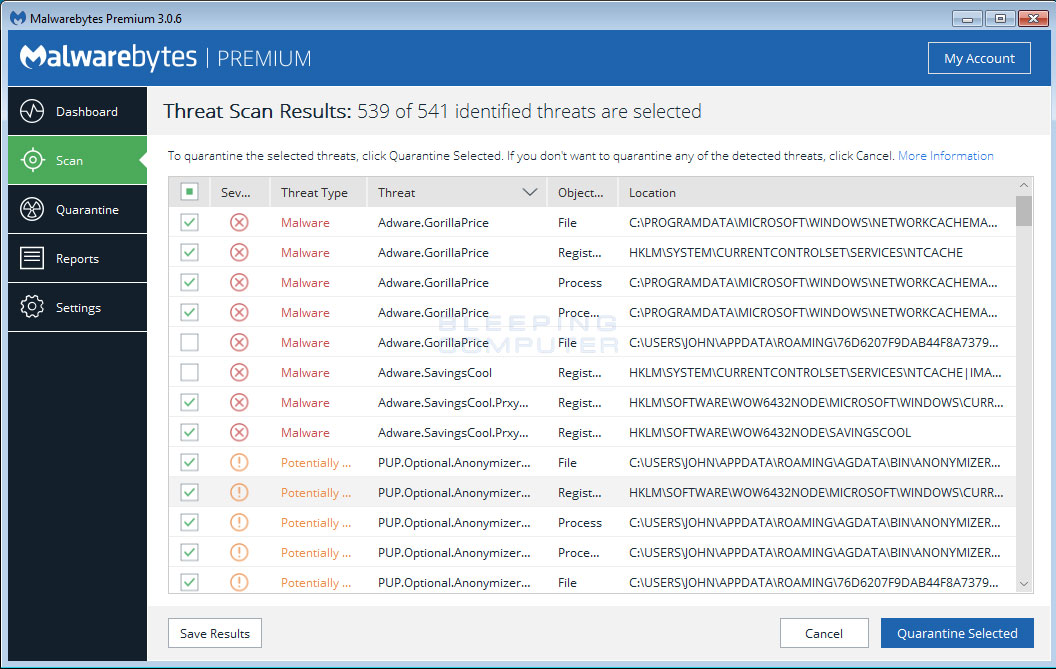
Task: Click the orange warning icon on first PUP.Optional.Anonymizer row
Action: [x=238, y=462]
